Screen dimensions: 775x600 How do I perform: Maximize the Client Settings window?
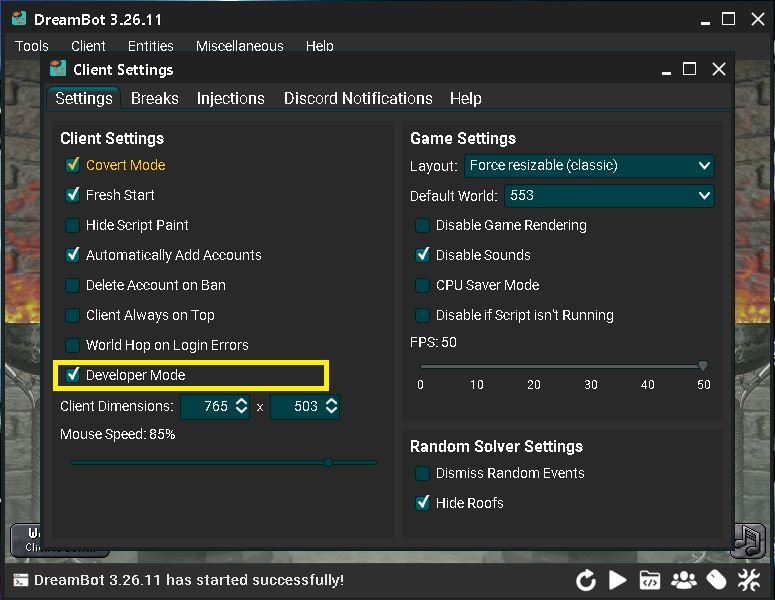[689, 69]
